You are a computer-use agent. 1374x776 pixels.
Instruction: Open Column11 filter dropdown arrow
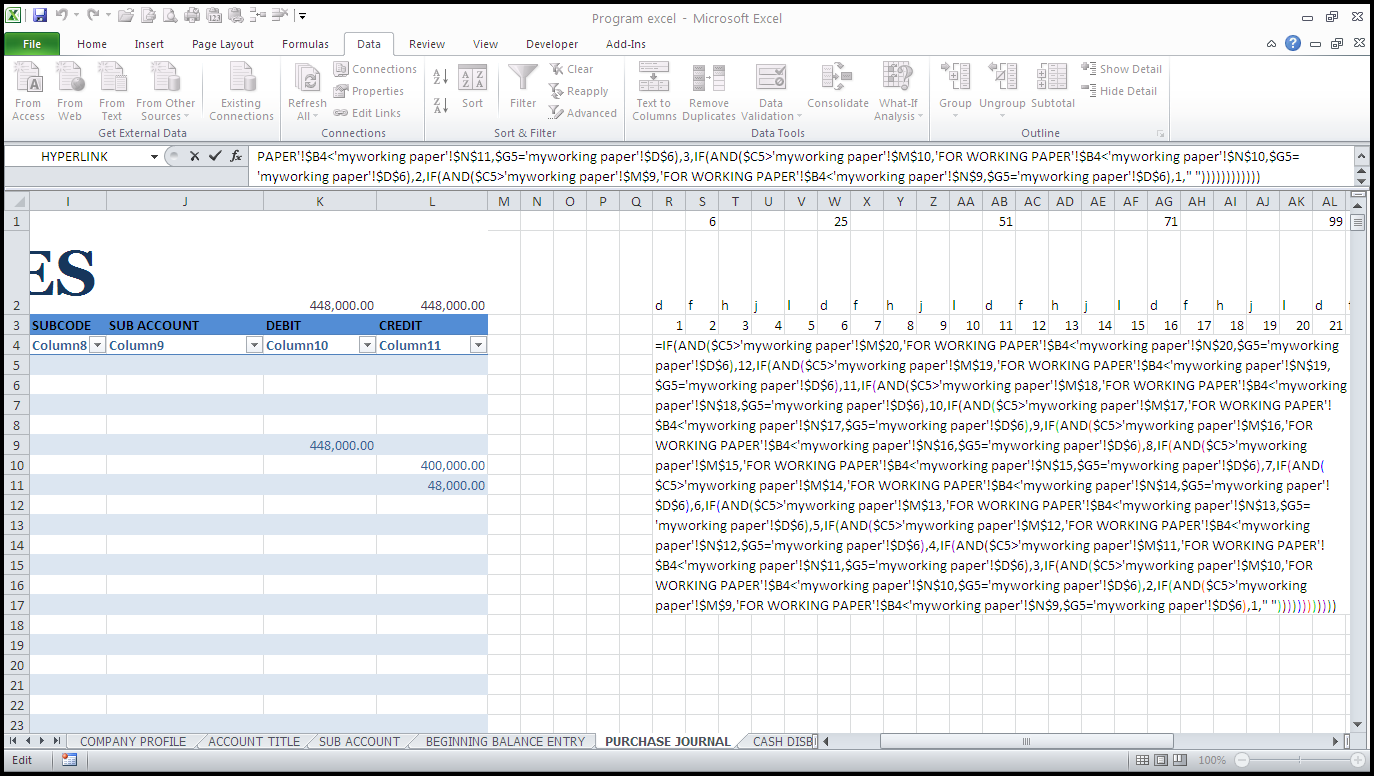478,345
